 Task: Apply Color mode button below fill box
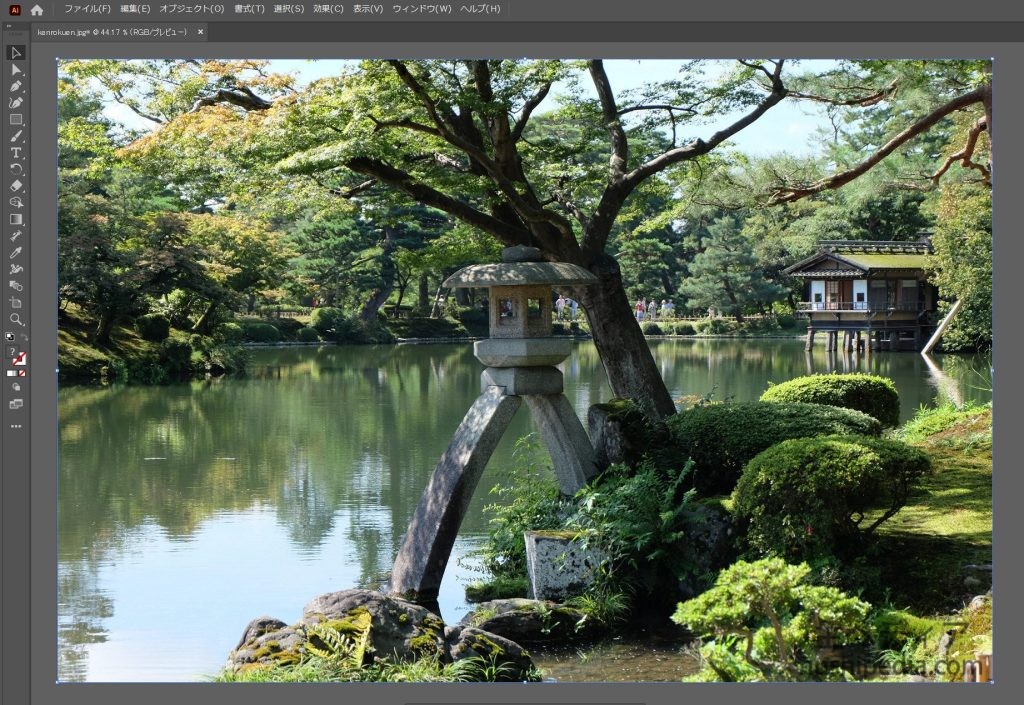10,373
